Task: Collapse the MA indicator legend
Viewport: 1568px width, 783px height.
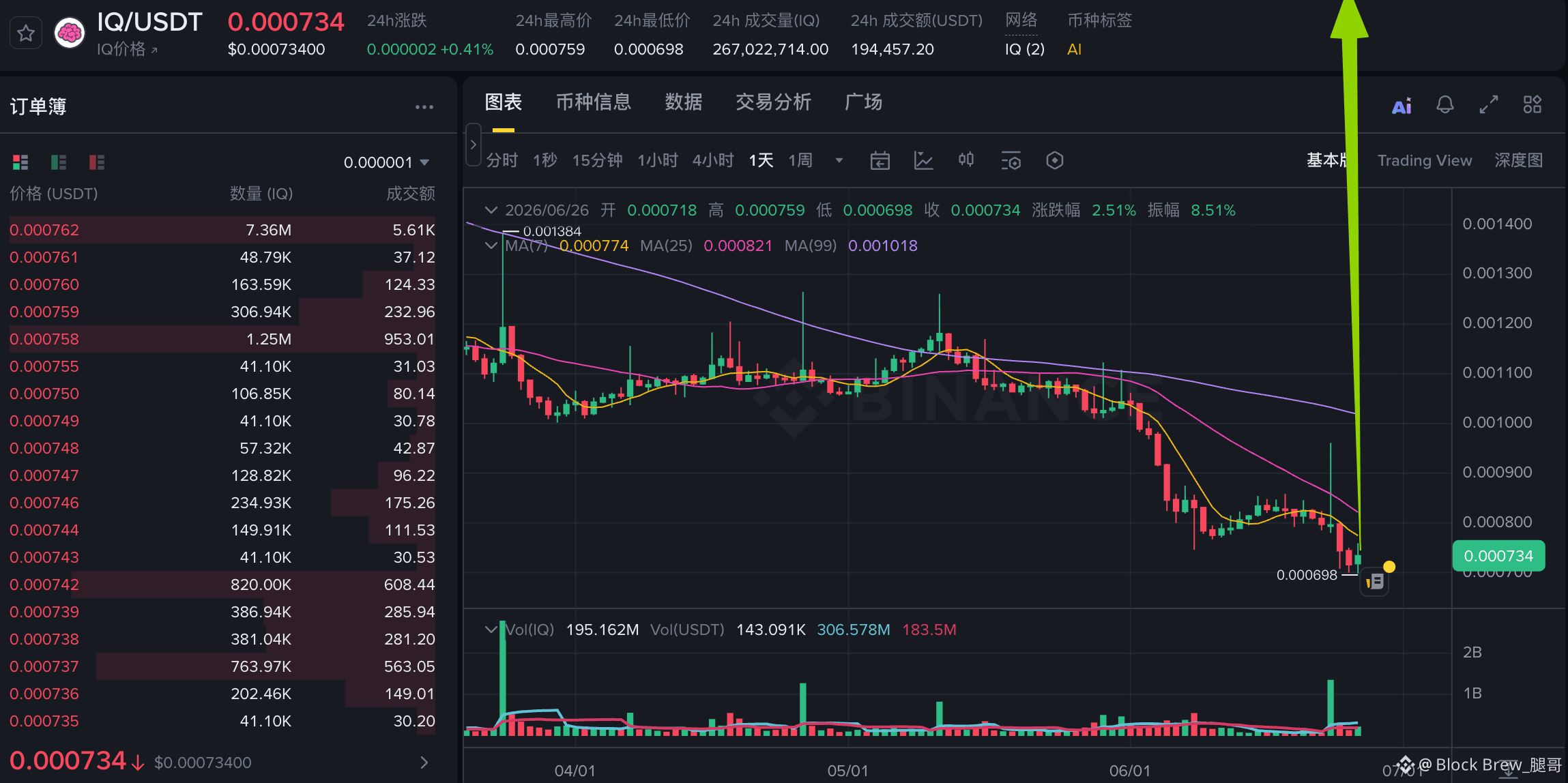Action: point(491,245)
